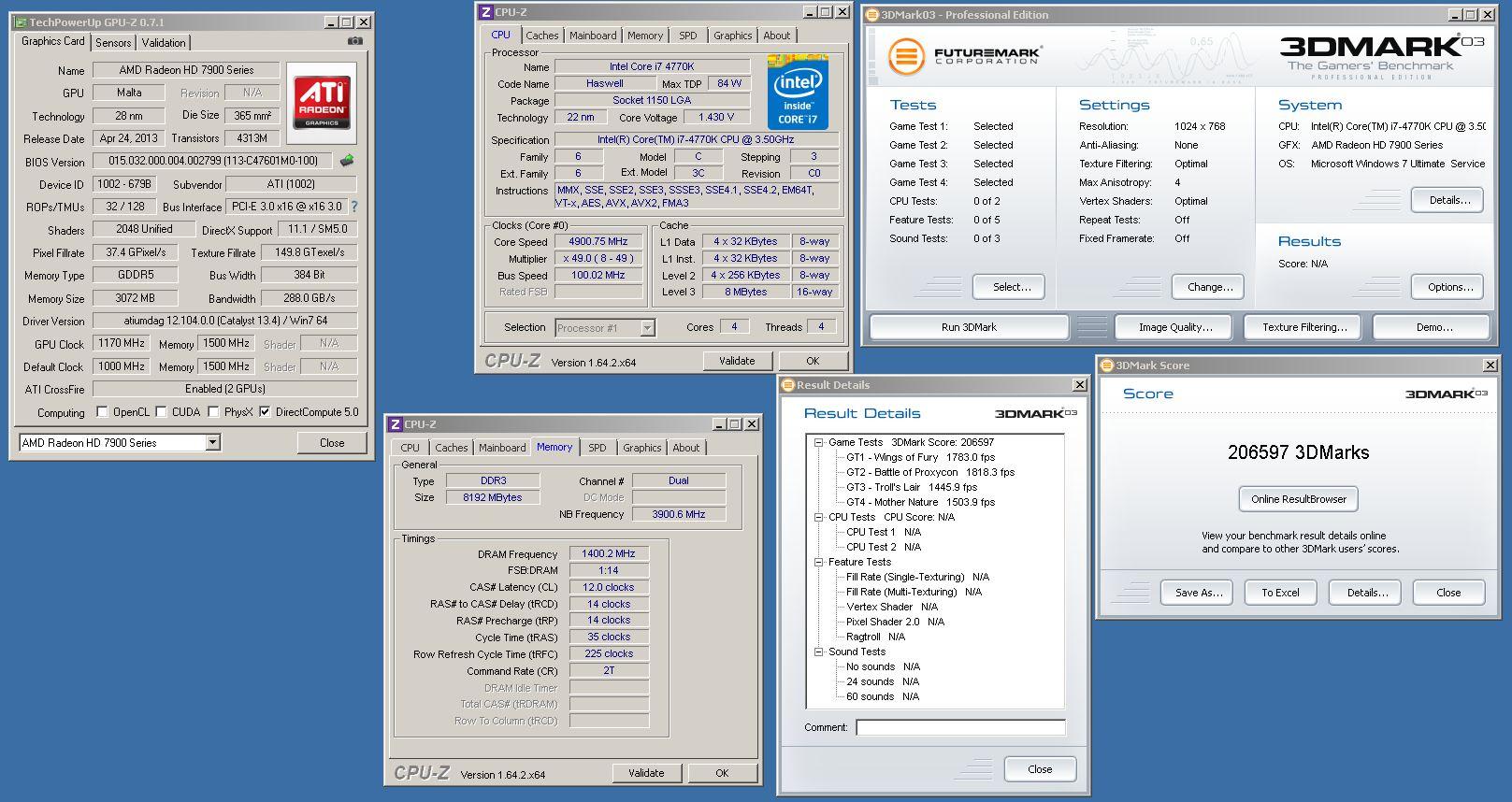This screenshot has height=802, width=1512.
Task: Open the About tab in top CPU-Z window
Action: click(777, 36)
